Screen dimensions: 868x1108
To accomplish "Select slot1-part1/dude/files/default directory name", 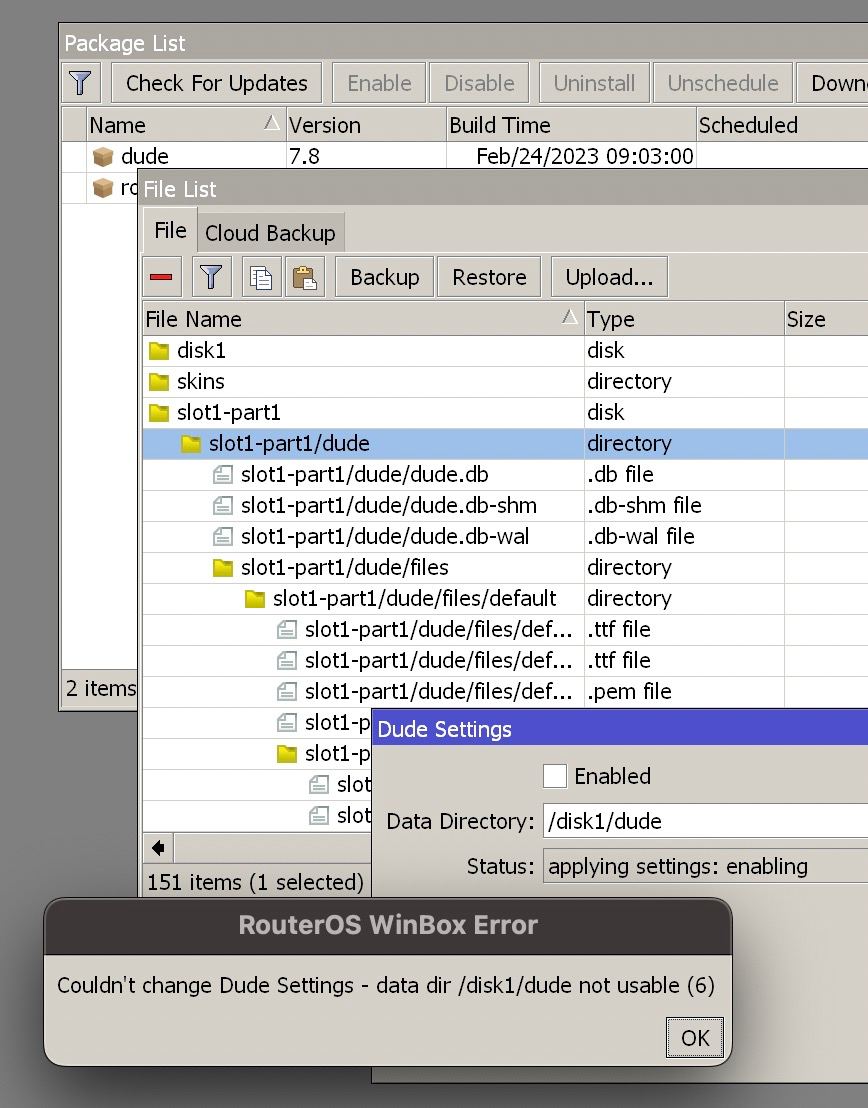I will tap(415, 599).
